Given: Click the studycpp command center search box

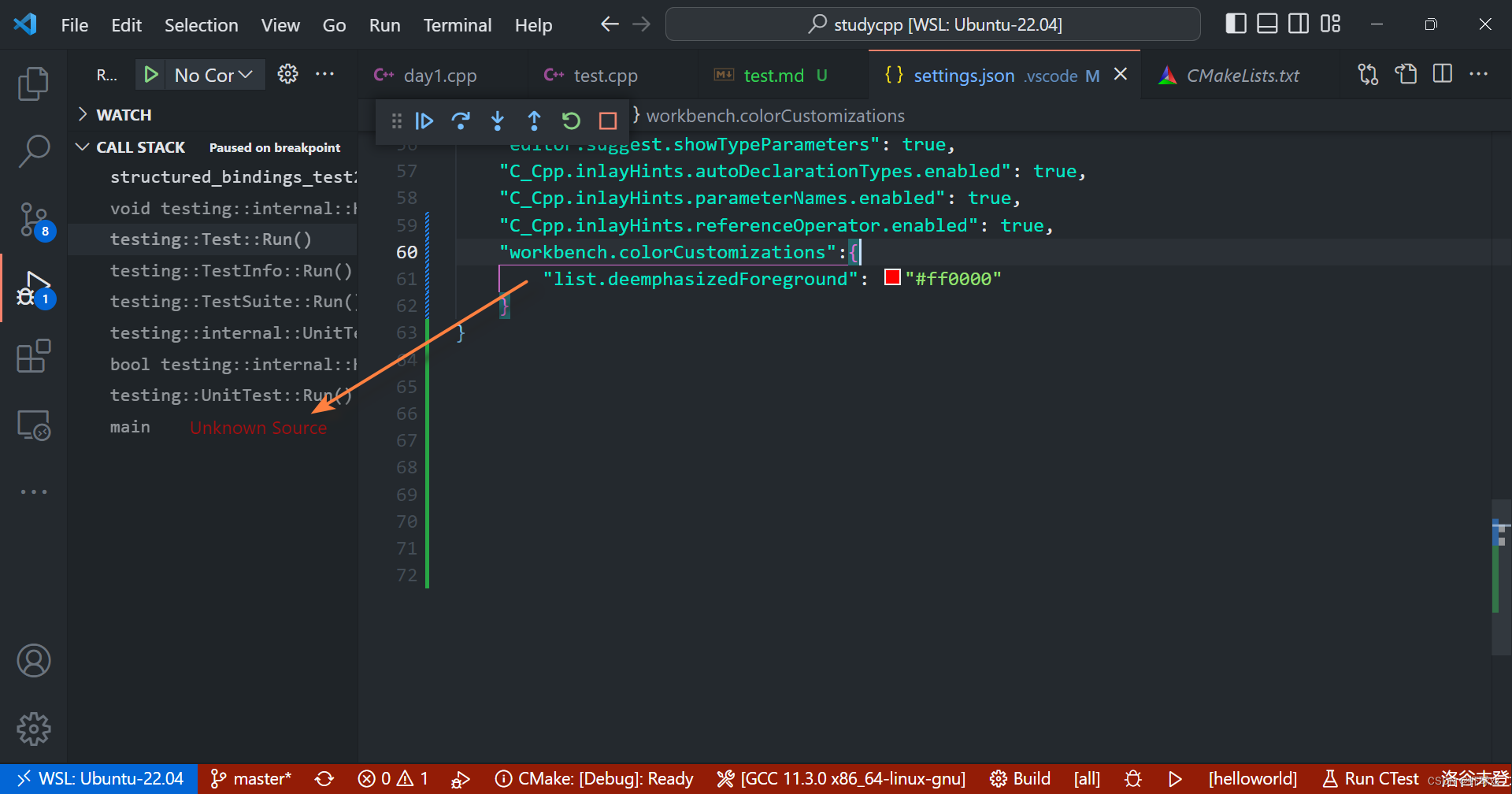Looking at the screenshot, I should click(932, 24).
